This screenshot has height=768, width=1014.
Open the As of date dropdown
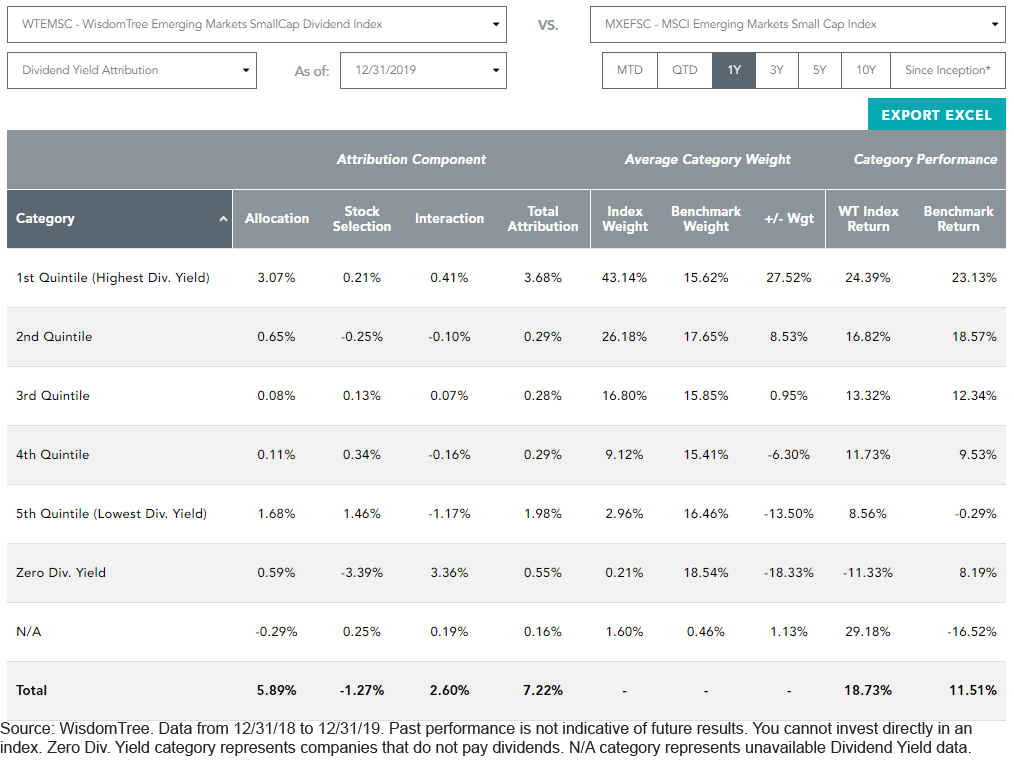(x=423, y=70)
